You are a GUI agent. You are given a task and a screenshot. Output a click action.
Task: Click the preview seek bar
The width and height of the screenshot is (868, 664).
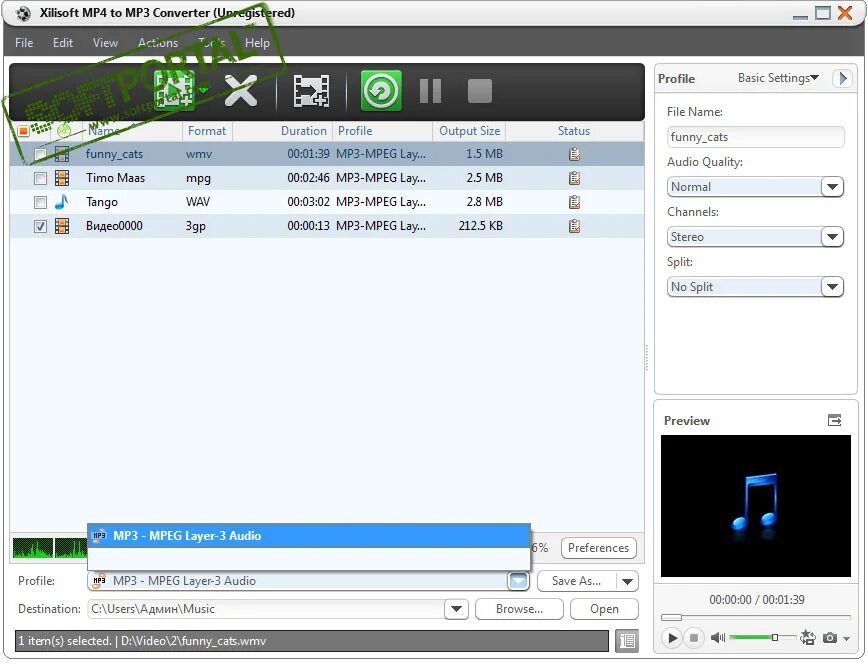pyautogui.click(x=756, y=617)
